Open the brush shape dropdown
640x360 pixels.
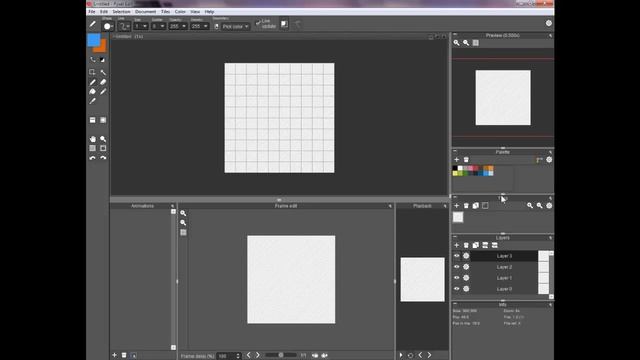coord(108,26)
